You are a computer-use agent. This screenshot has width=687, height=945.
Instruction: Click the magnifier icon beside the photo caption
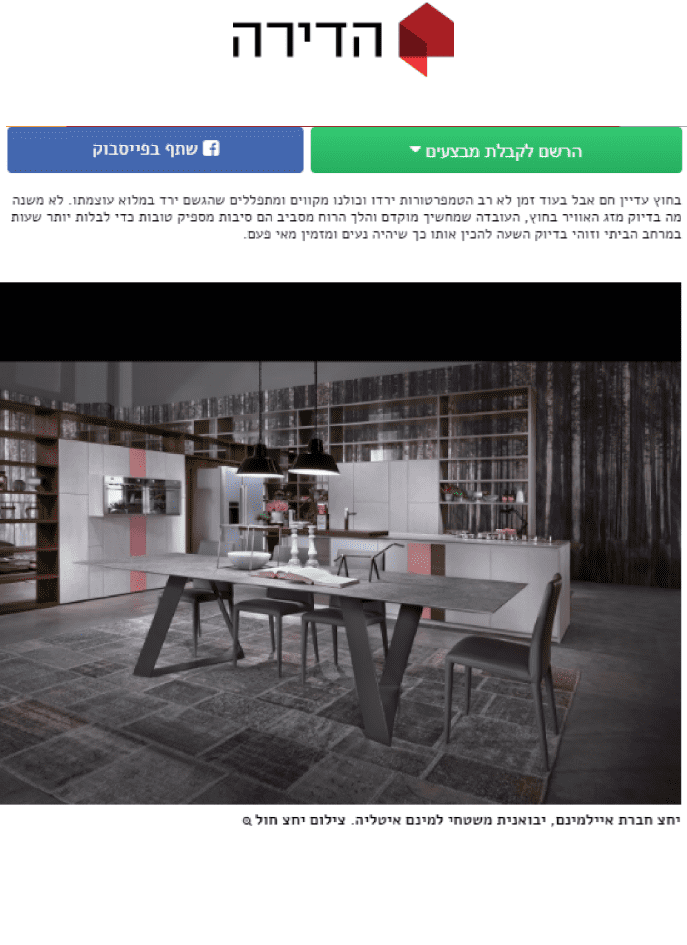point(246,821)
